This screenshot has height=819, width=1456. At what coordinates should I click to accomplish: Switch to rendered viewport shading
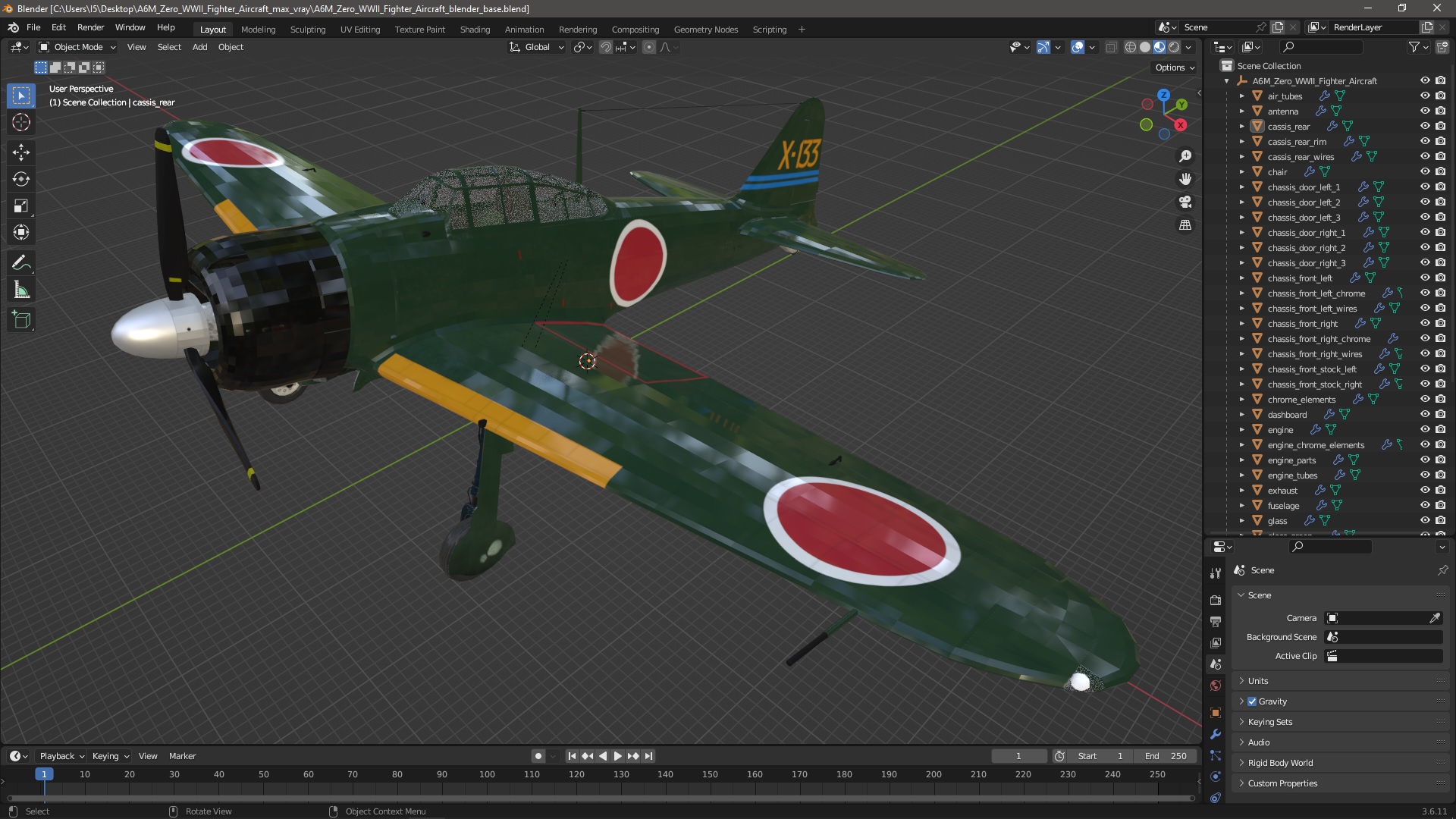pos(1174,47)
